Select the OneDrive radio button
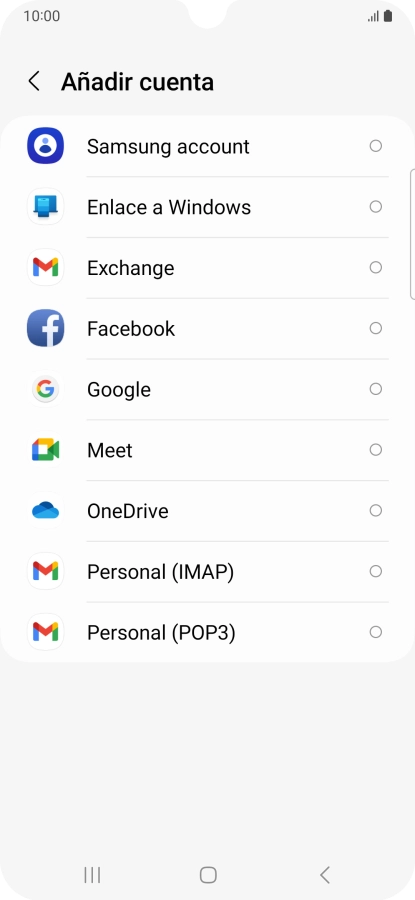Screen dimensions: 415x900 pos(376,511)
